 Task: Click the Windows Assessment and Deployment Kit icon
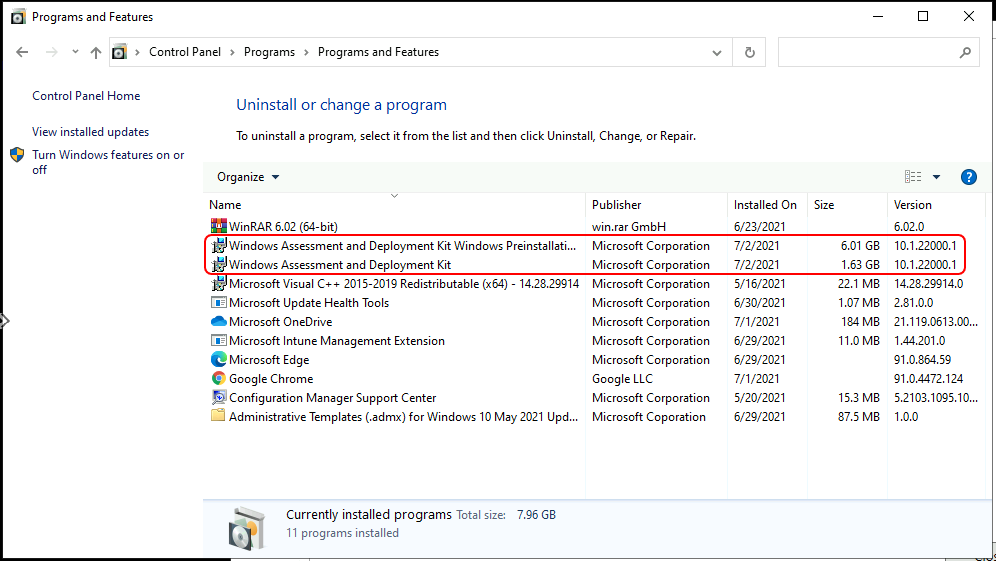coord(219,264)
